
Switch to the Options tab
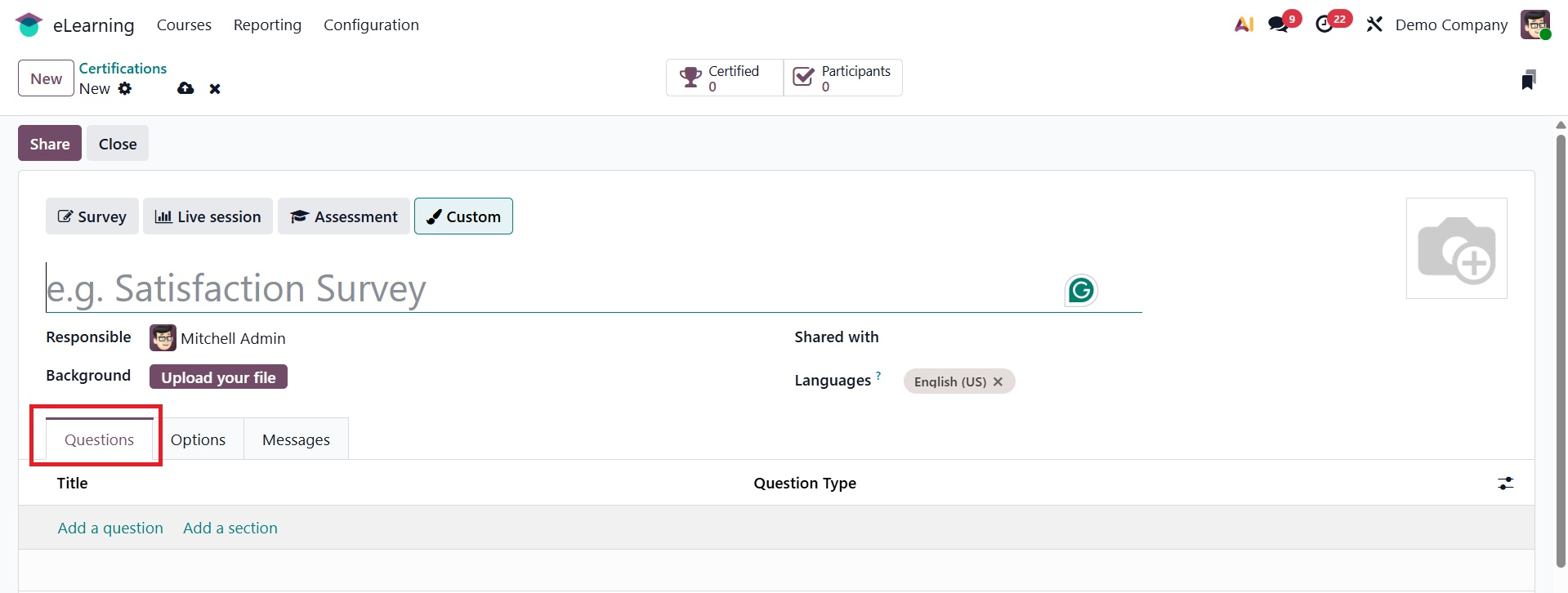click(x=198, y=439)
